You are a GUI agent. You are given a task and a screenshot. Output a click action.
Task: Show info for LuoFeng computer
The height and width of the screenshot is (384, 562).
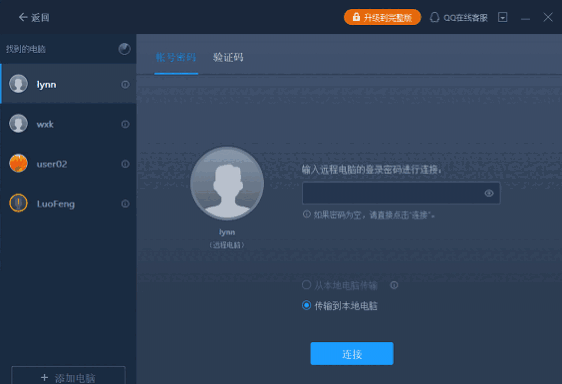pyautogui.click(x=125, y=204)
